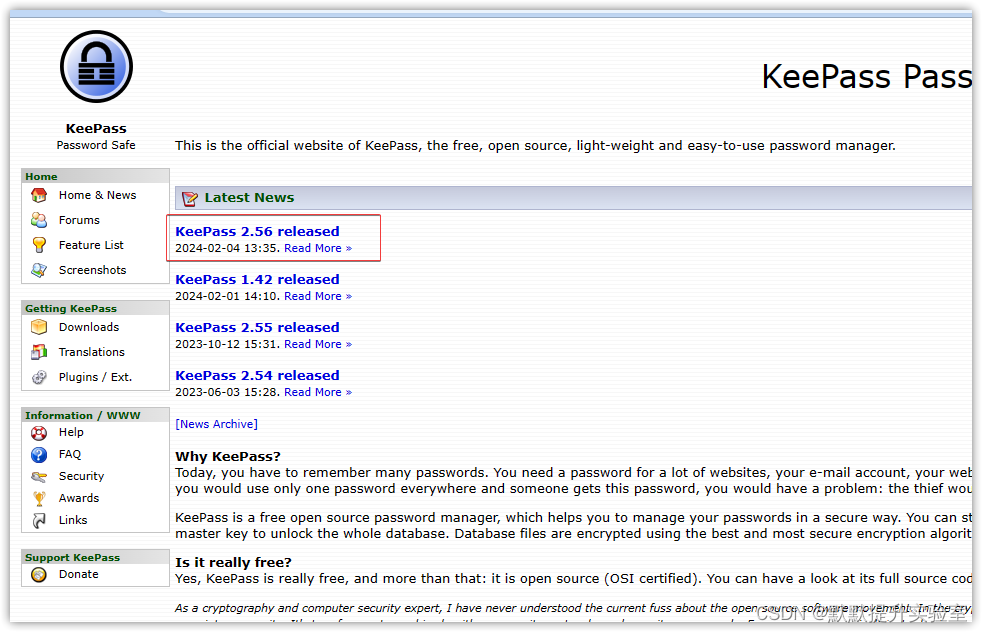Open the Awards page link
This screenshot has height=632, width=982.
click(79, 498)
